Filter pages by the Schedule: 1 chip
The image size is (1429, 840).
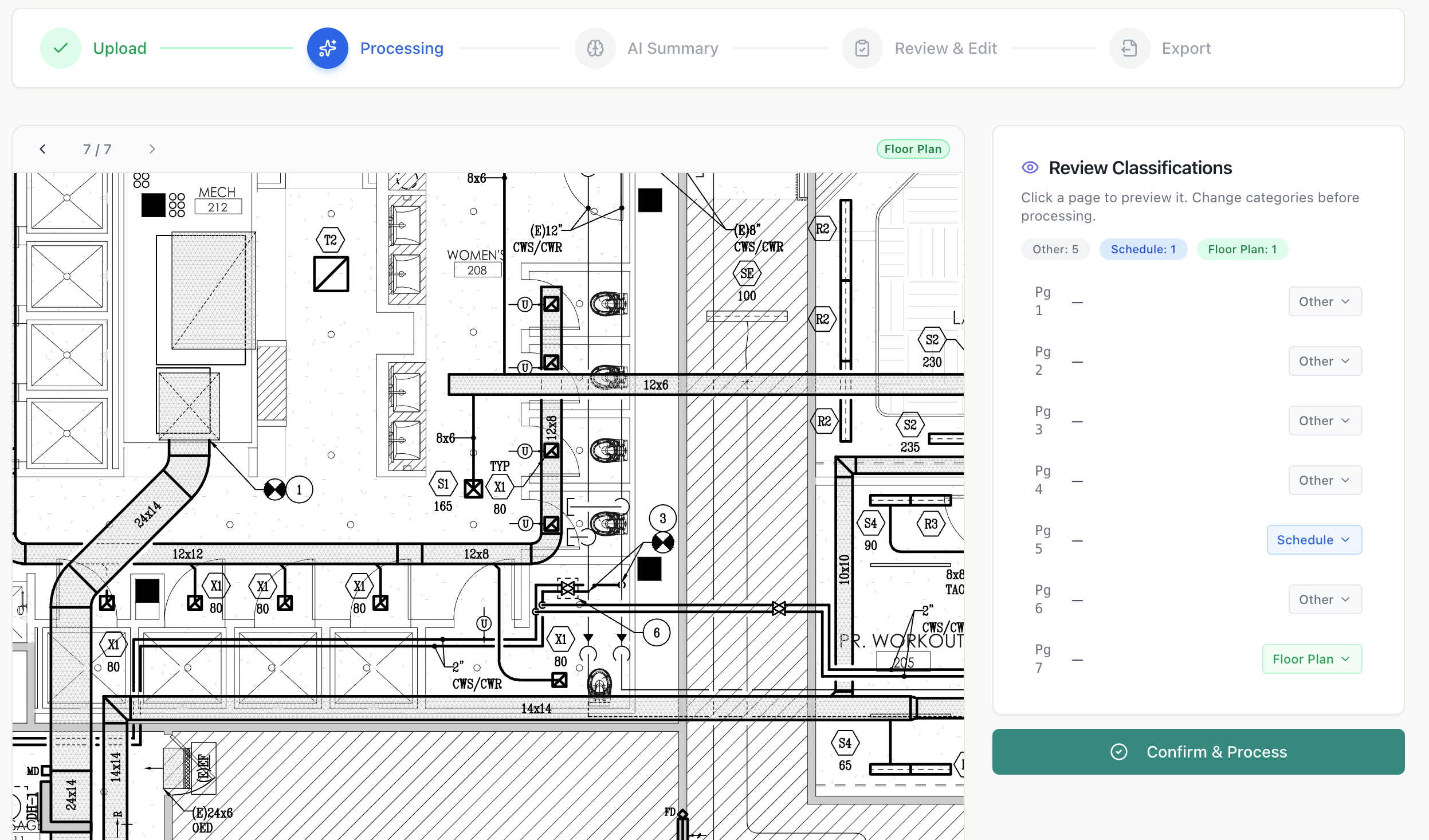(1142, 249)
